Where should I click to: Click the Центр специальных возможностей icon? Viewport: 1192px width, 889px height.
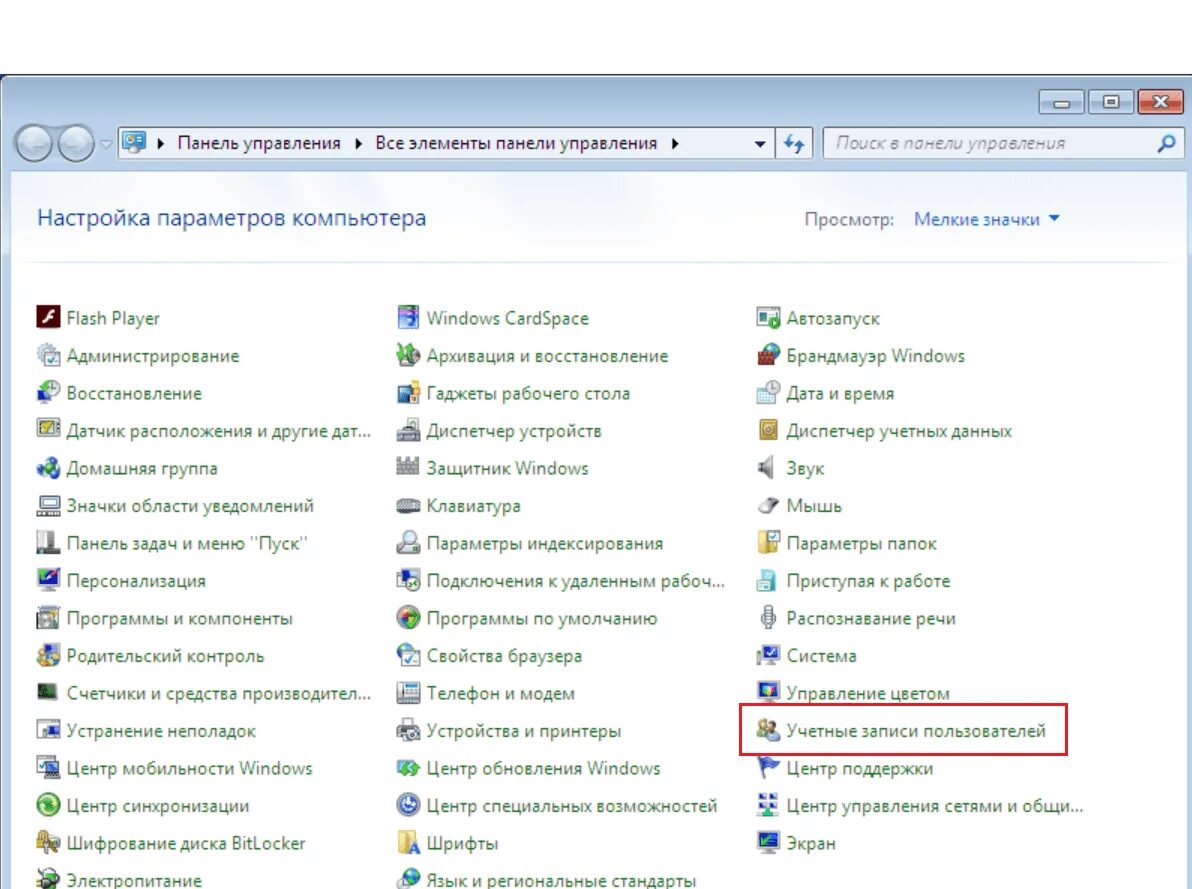tap(408, 805)
